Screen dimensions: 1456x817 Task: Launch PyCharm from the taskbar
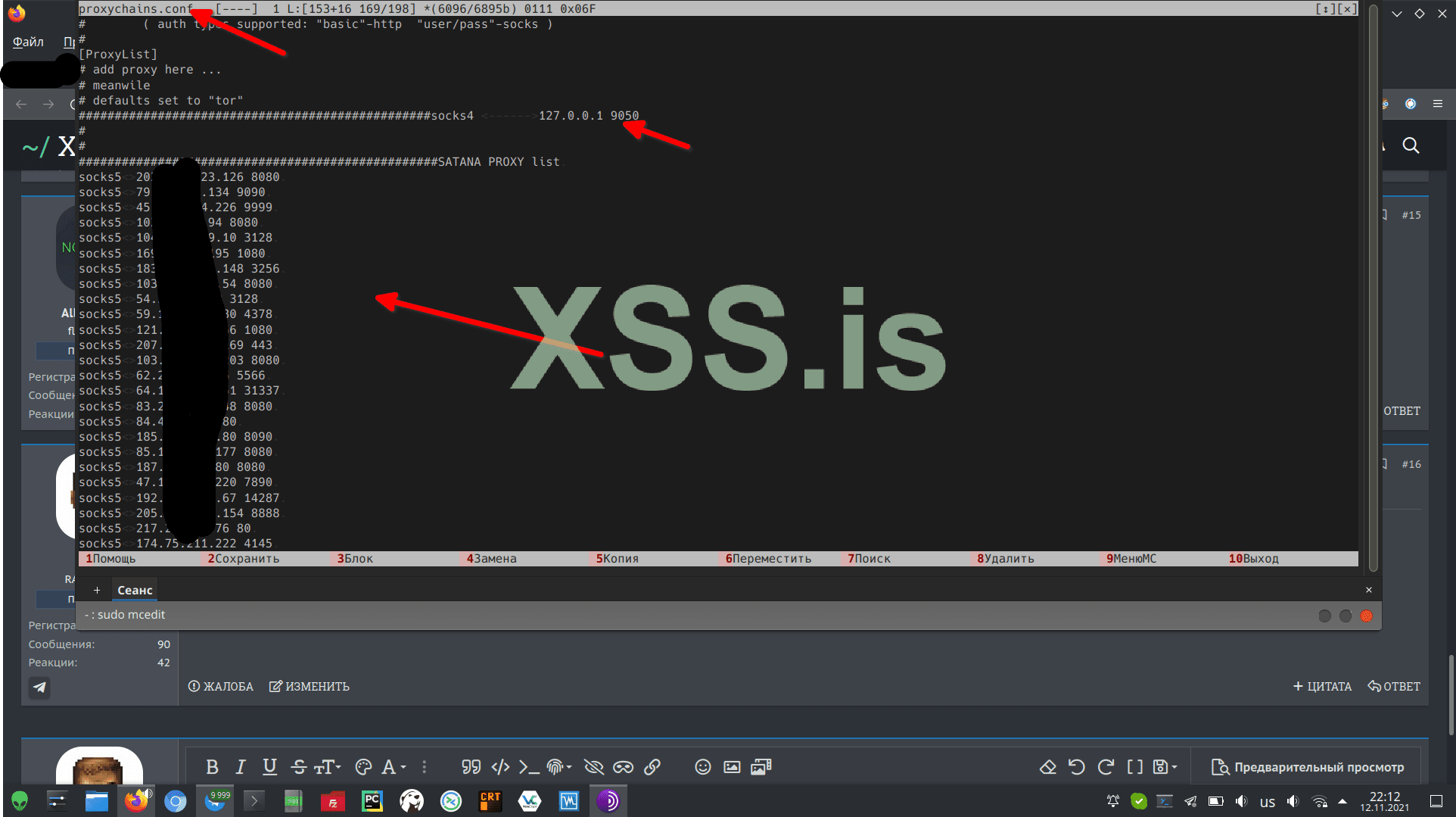point(372,801)
